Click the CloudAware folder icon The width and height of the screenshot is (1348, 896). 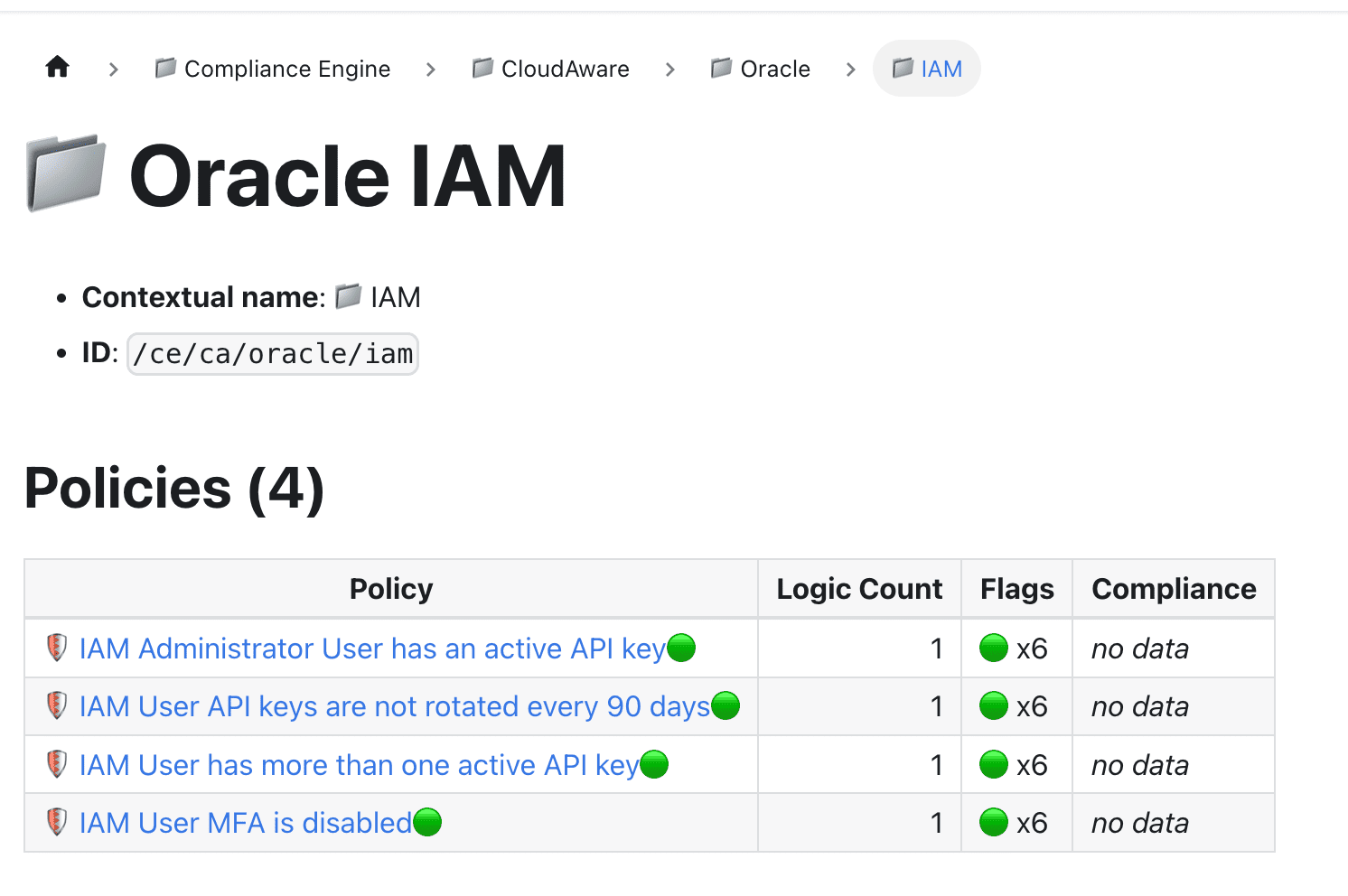pos(482,68)
